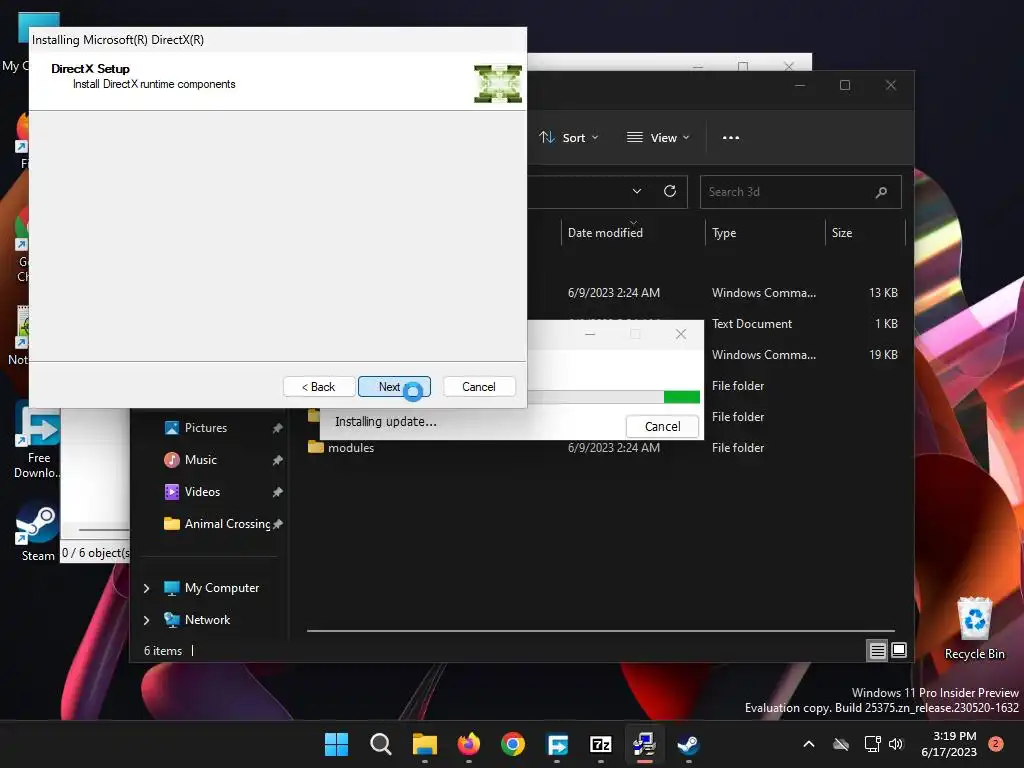Open the volume tray icon
Viewport: 1024px width, 768px height.
[896, 744]
